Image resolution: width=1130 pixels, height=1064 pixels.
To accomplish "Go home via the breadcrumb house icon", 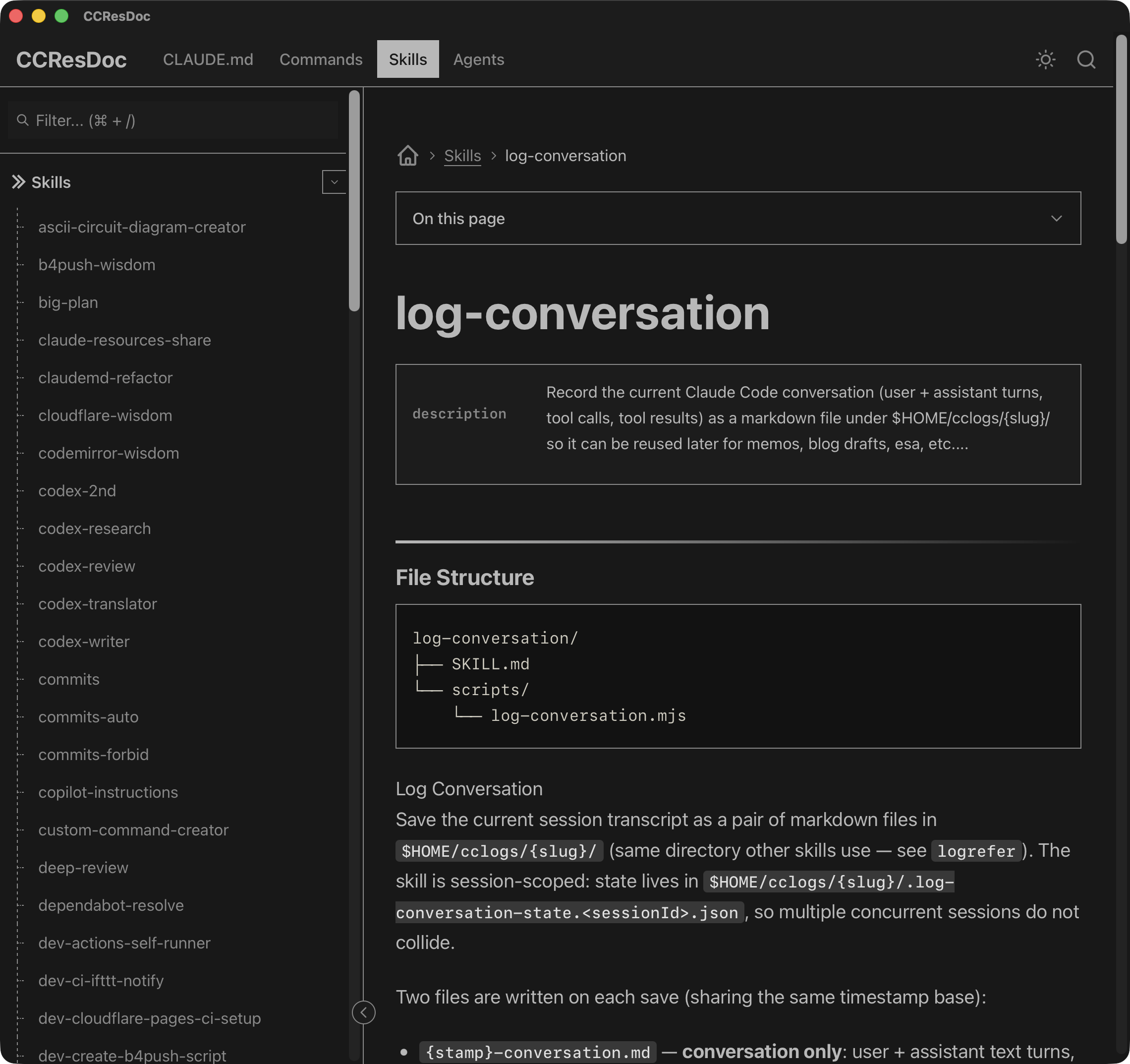I will point(407,155).
